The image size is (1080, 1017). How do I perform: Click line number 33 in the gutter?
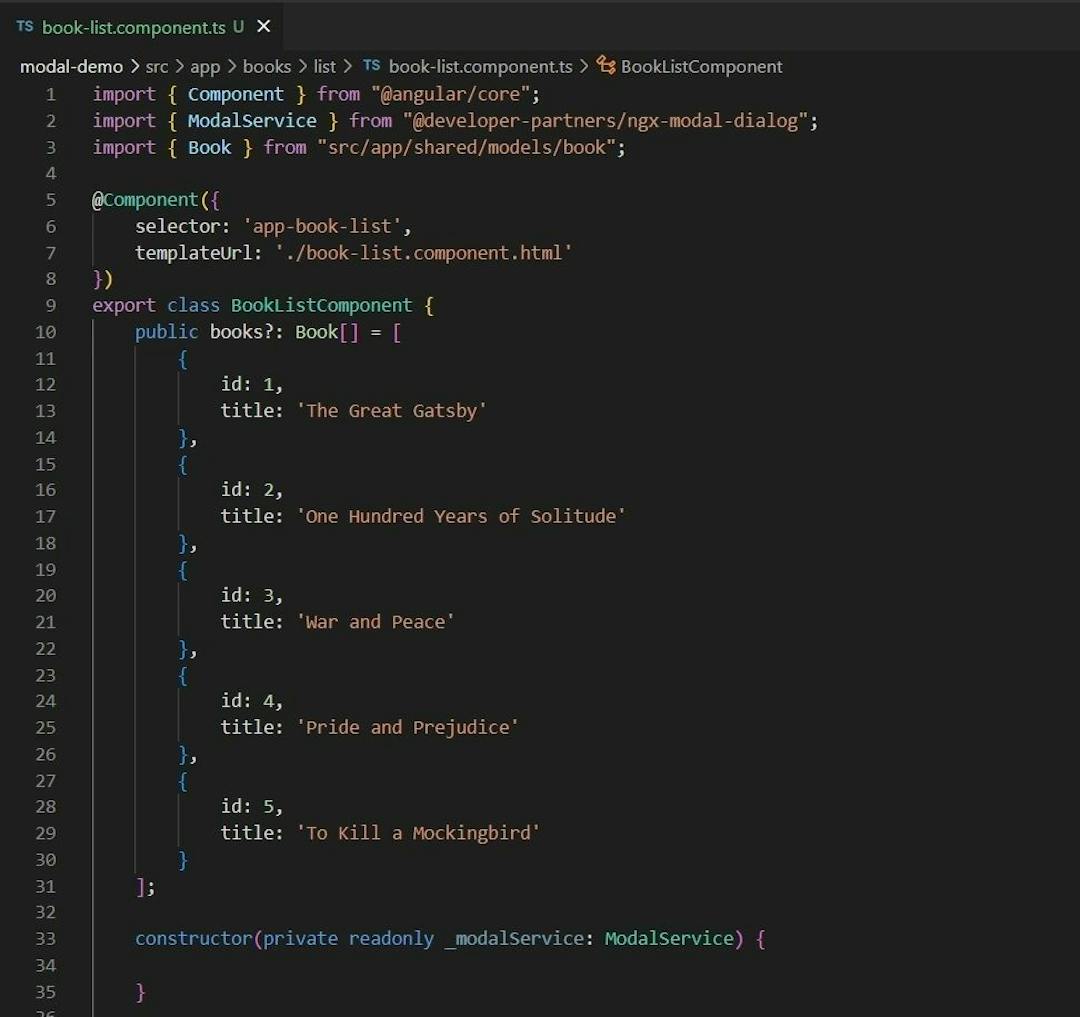(46, 939)
